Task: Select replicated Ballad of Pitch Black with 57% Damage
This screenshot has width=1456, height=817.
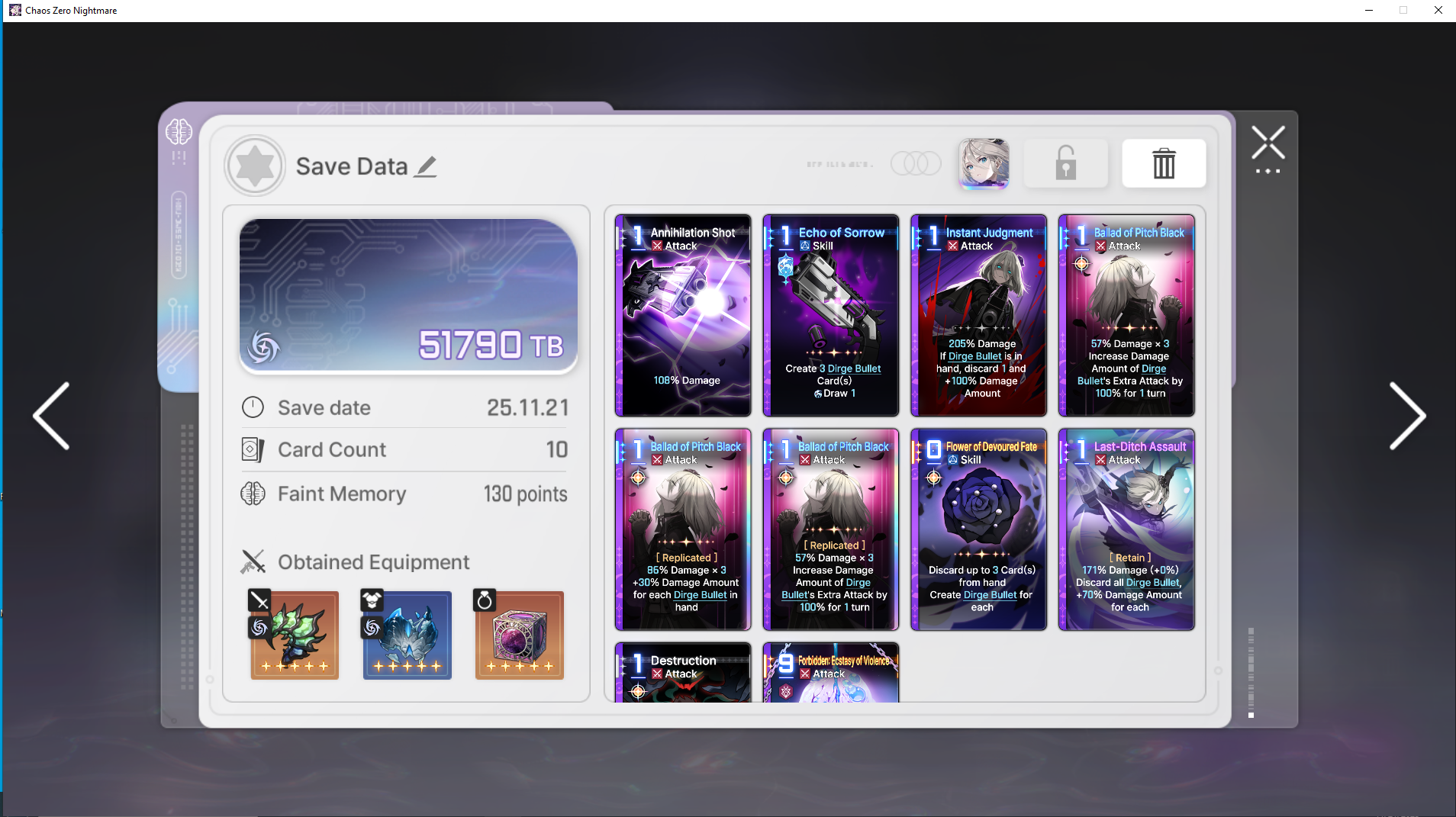Action: point(831,529)
